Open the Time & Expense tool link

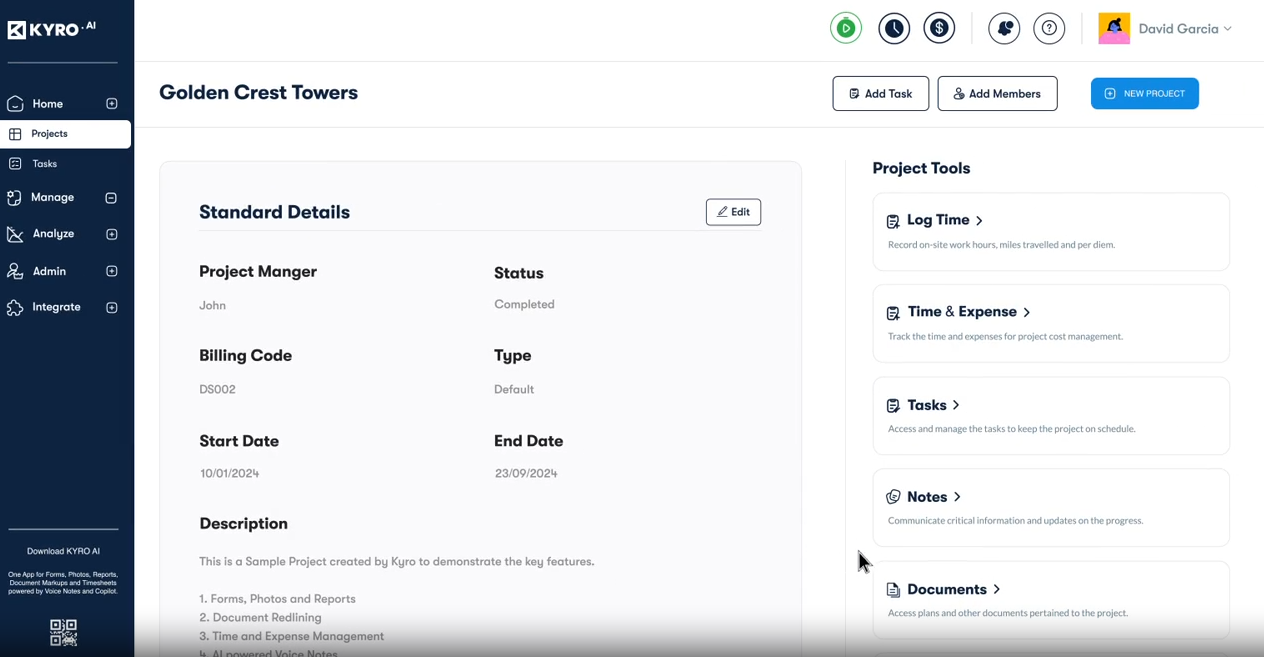962,312
